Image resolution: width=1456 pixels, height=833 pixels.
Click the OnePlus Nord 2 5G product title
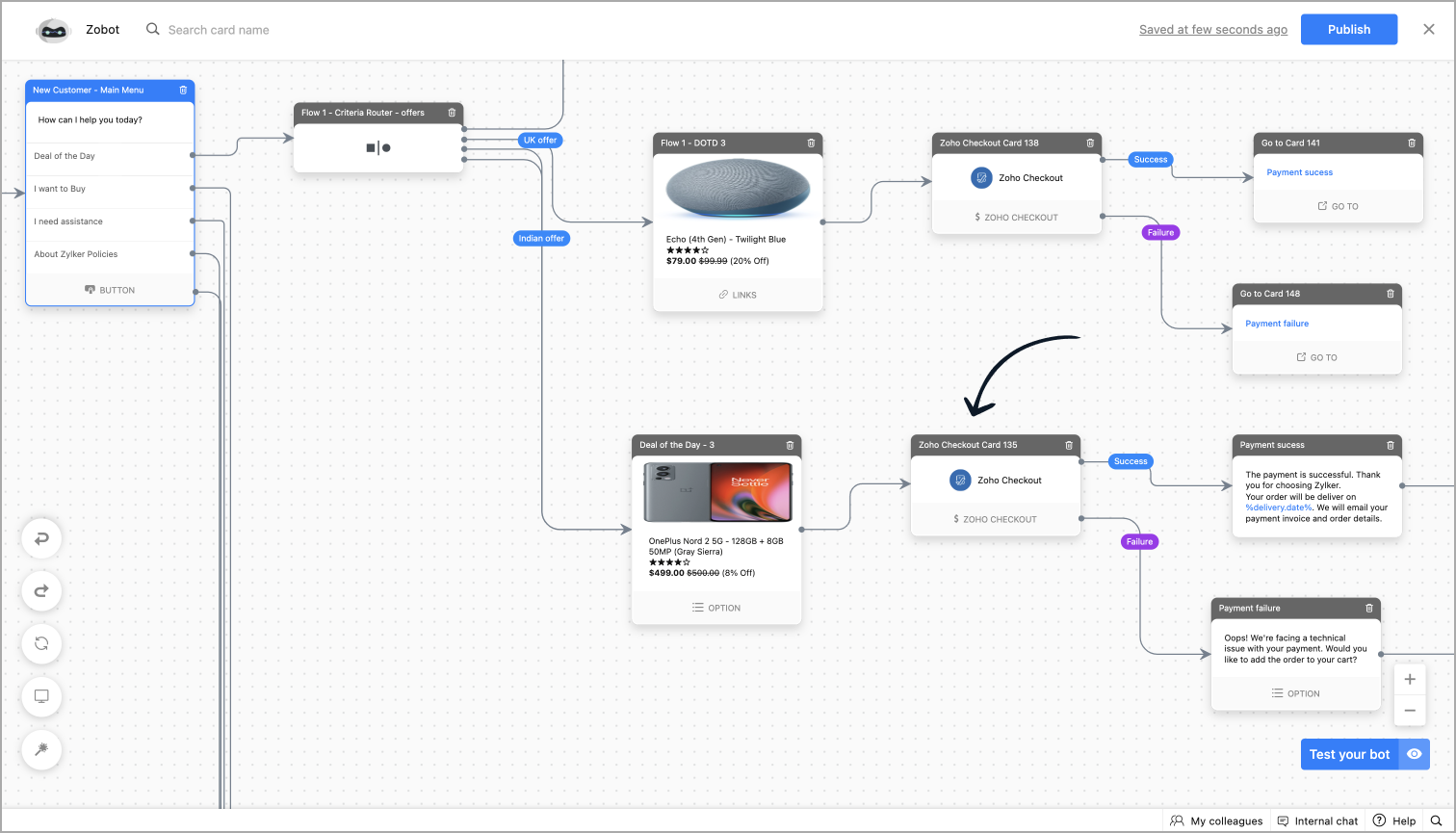tap(716, 547)
